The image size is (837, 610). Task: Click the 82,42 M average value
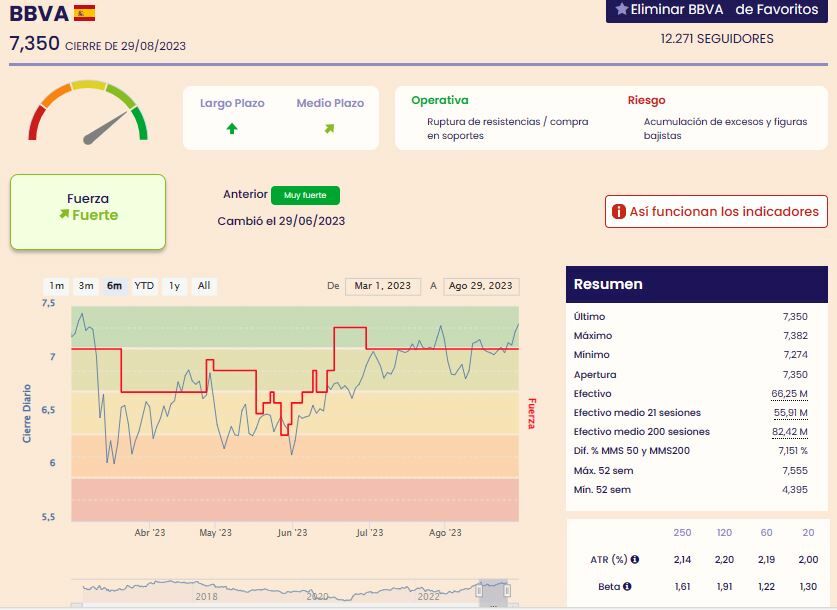[x=789, y=432]
